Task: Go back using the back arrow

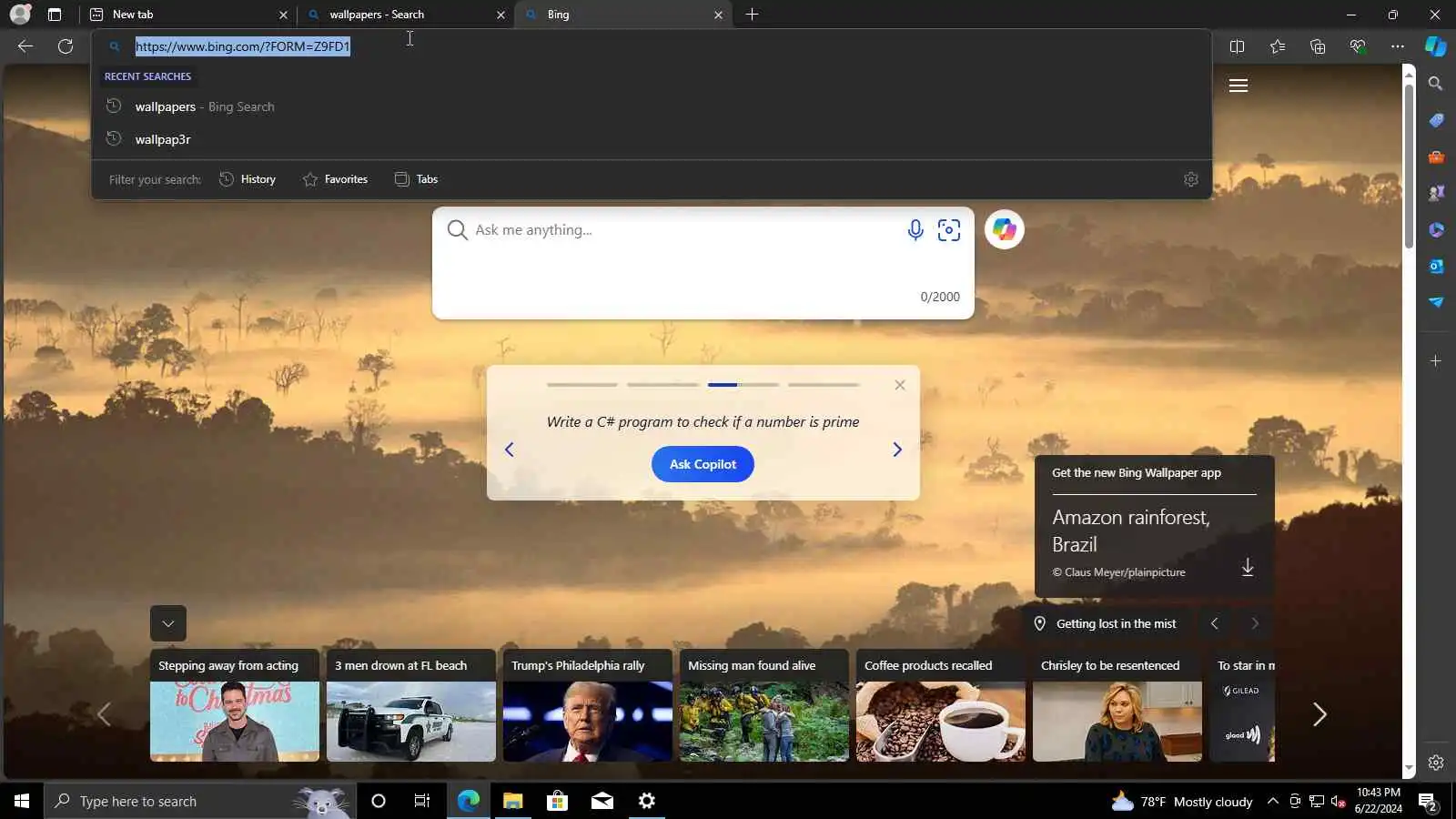Action: [x=25, y=46]
